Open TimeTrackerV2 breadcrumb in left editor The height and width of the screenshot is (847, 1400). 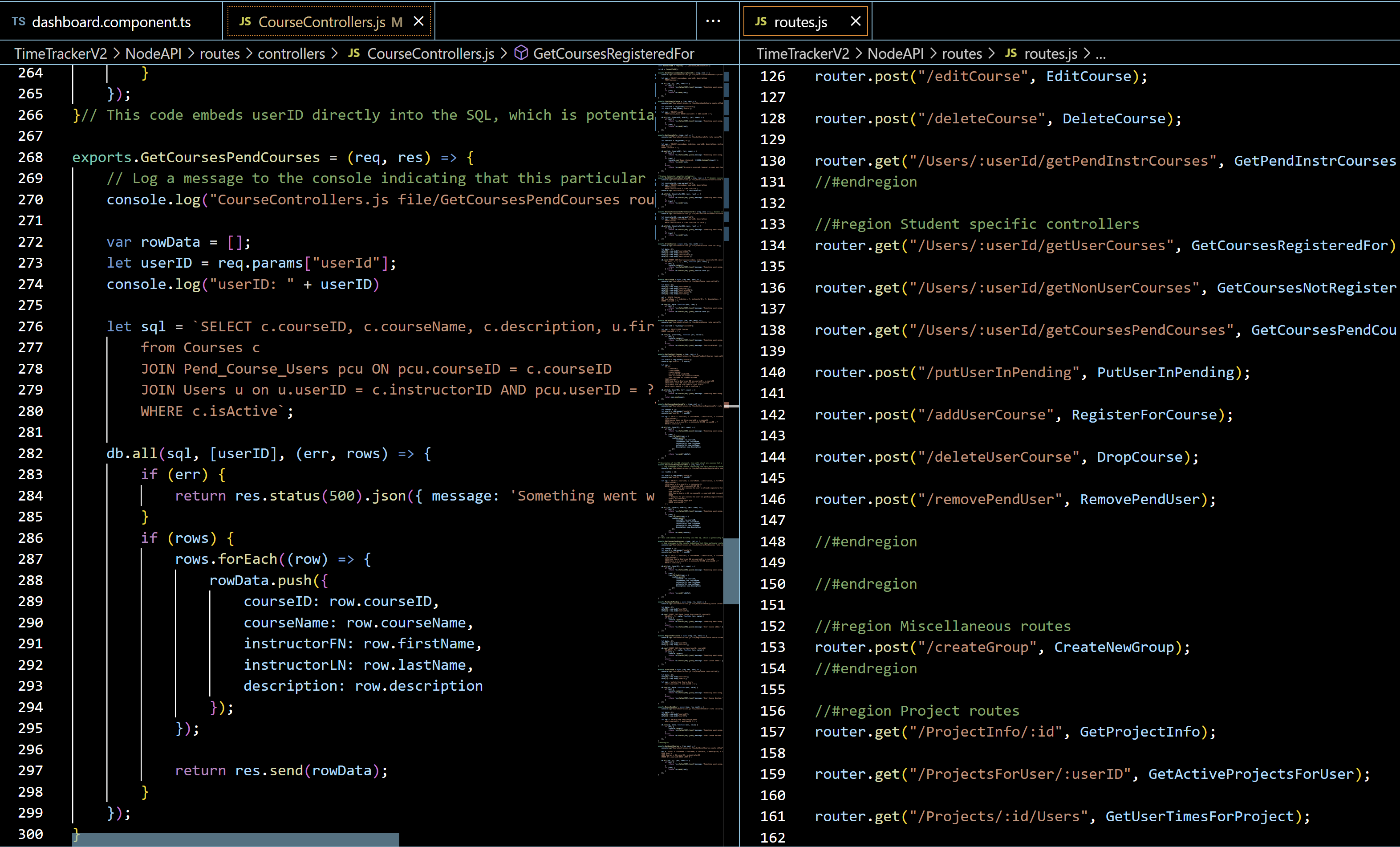pyautogui.click(x=61, y=53)
